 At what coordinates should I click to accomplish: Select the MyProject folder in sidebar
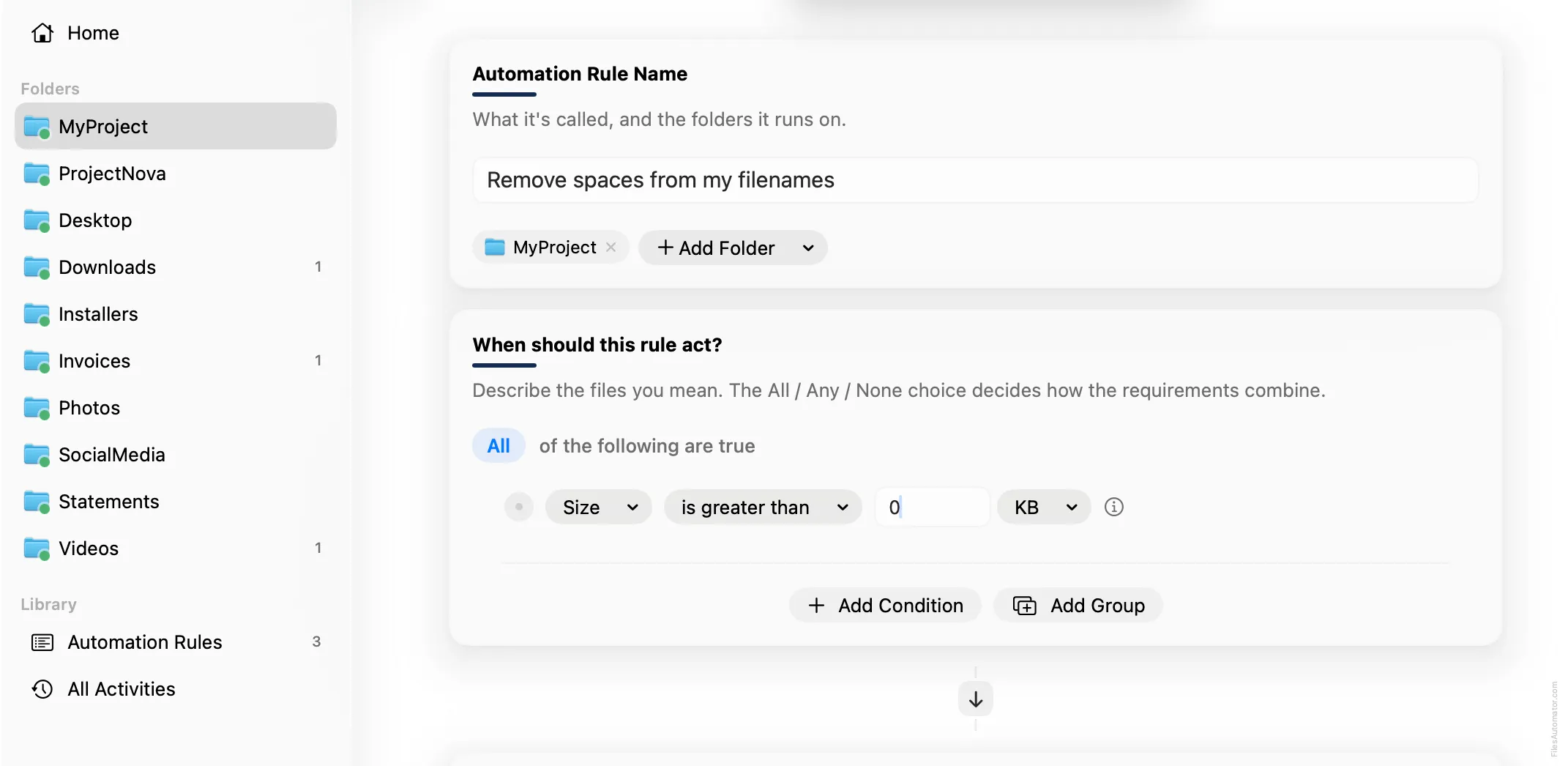176,127
